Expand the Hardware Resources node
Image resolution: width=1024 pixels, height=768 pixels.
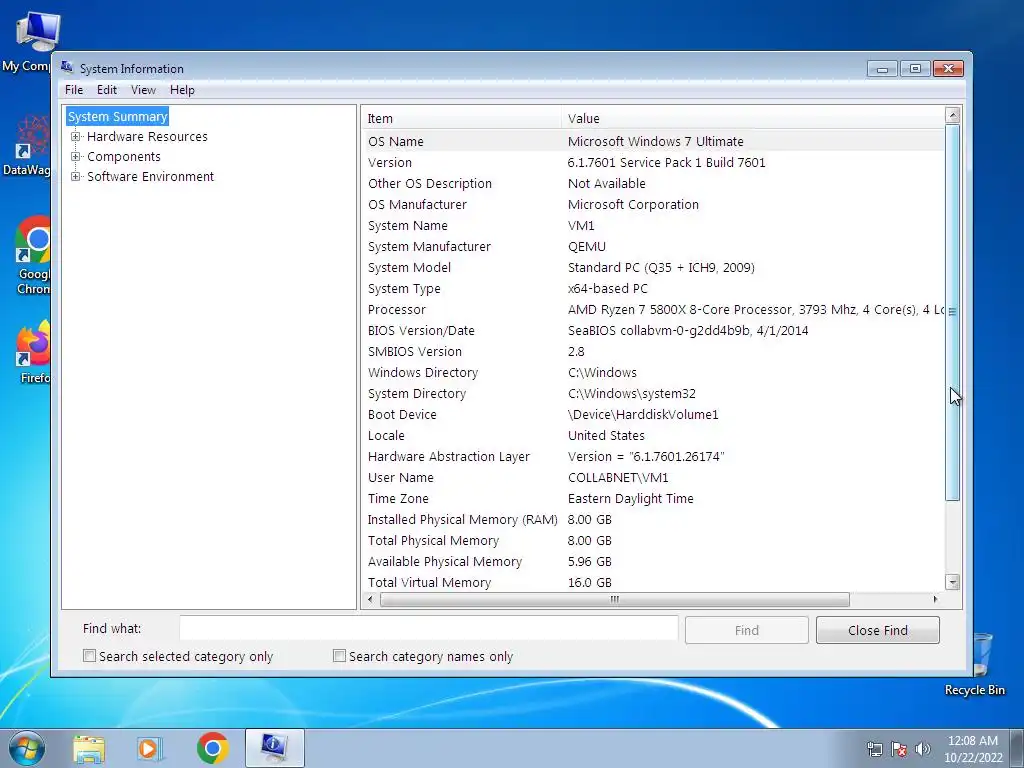pyautogui.click(x=76, y=136)
